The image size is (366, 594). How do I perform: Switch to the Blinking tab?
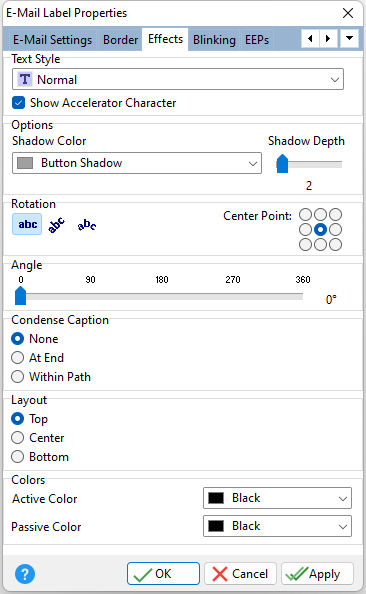point(214,39)
